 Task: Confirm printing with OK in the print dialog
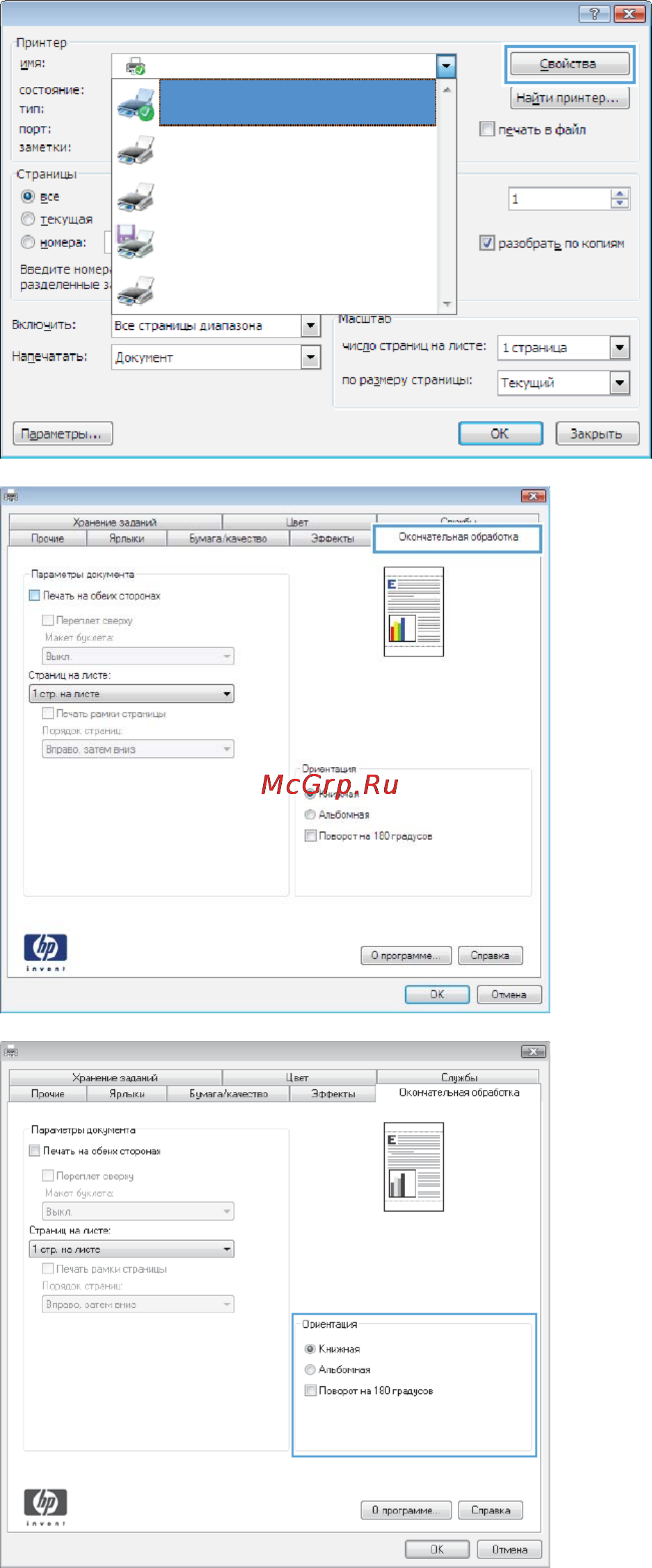click(500, 434)
